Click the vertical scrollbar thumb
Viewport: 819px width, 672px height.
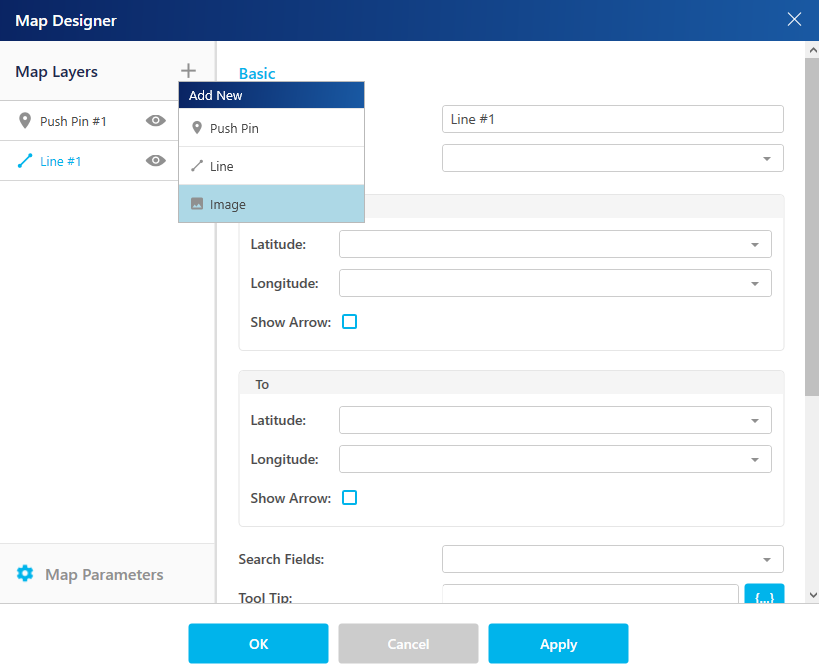812,226
